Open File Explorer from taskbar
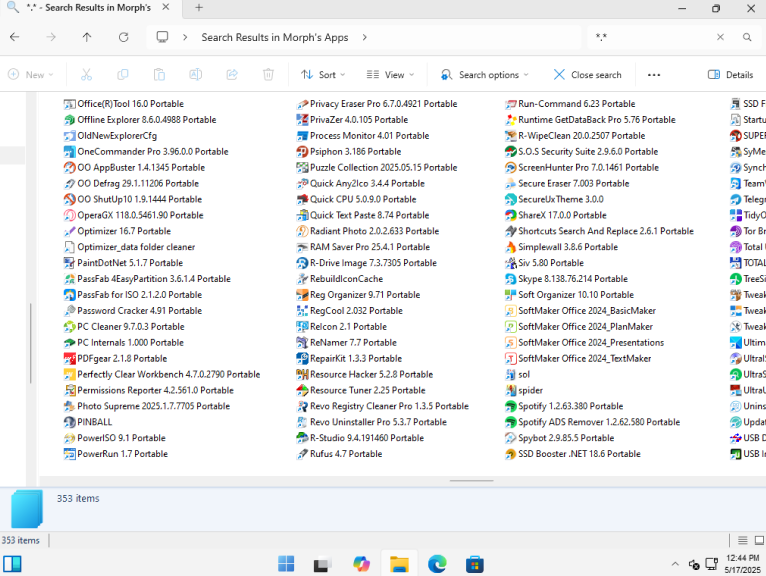Image resolution: width=766 pixels, height=576 pixels. click(x=399, y=564)
